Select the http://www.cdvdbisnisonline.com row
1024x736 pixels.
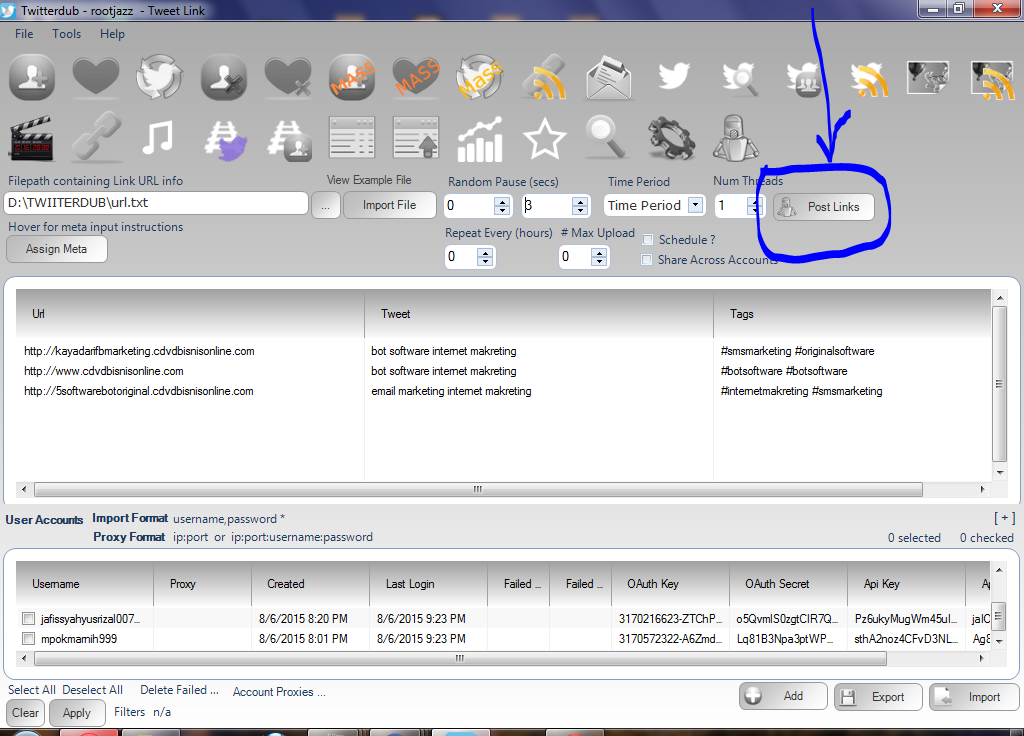pos(503,371)
